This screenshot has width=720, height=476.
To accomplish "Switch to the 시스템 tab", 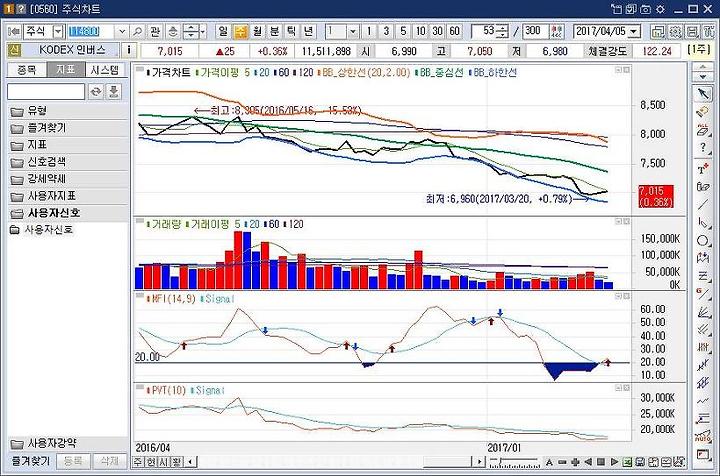I will click(105, 70).
